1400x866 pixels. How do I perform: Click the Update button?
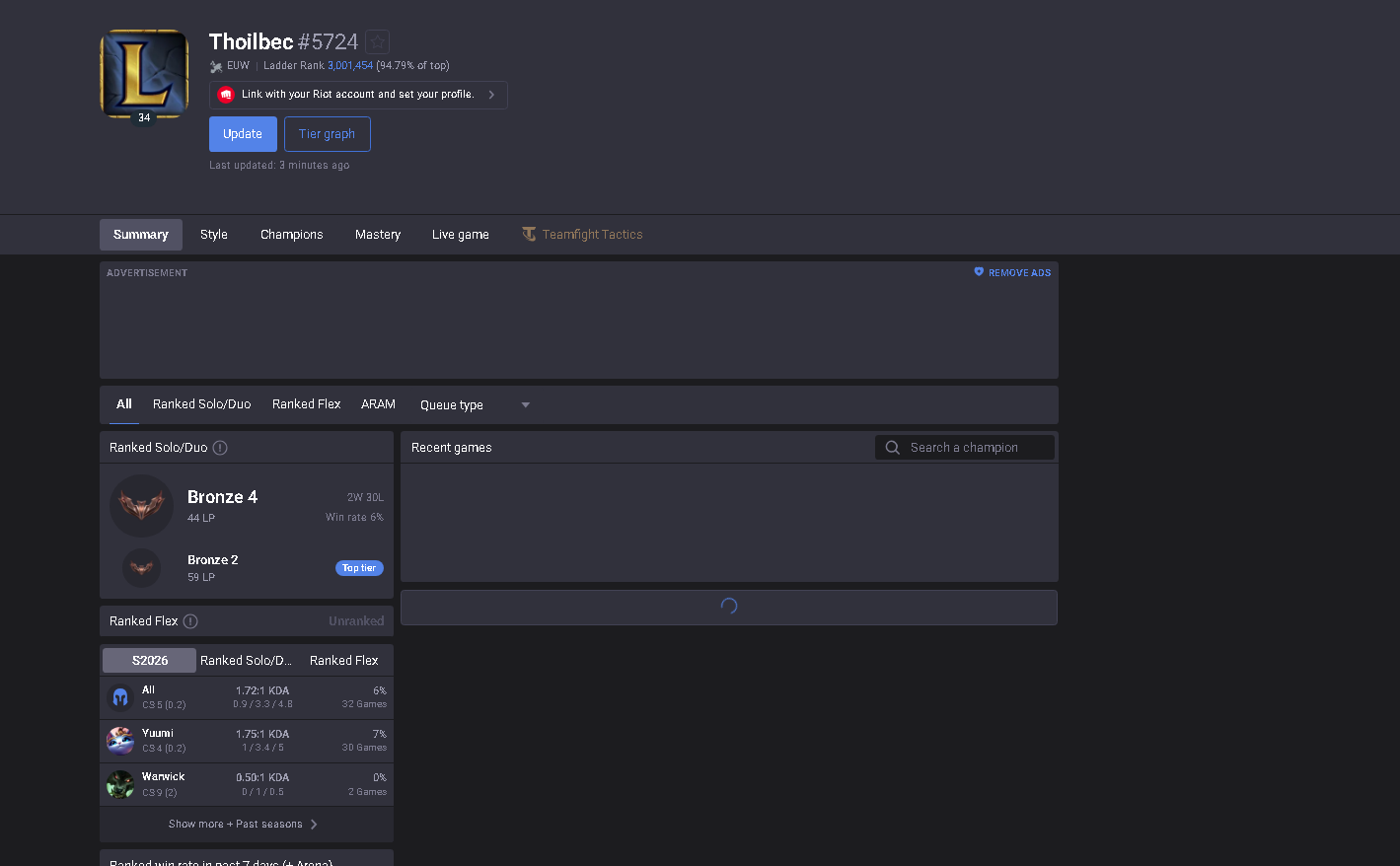click(243, 134)
